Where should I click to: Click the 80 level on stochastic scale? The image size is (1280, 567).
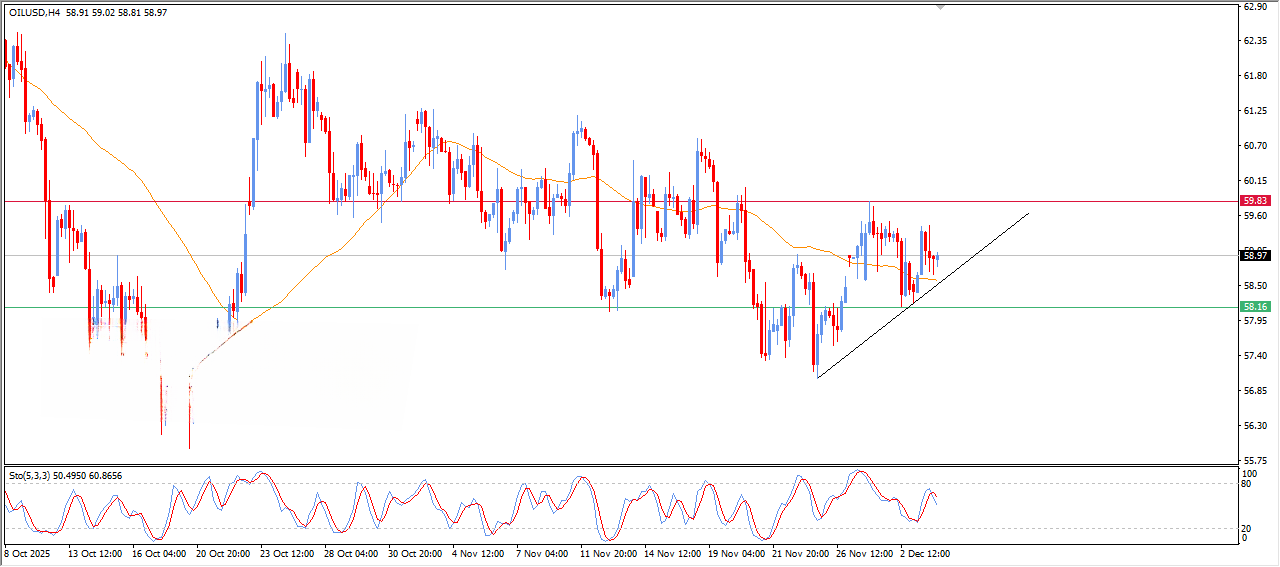(1245, 484)
